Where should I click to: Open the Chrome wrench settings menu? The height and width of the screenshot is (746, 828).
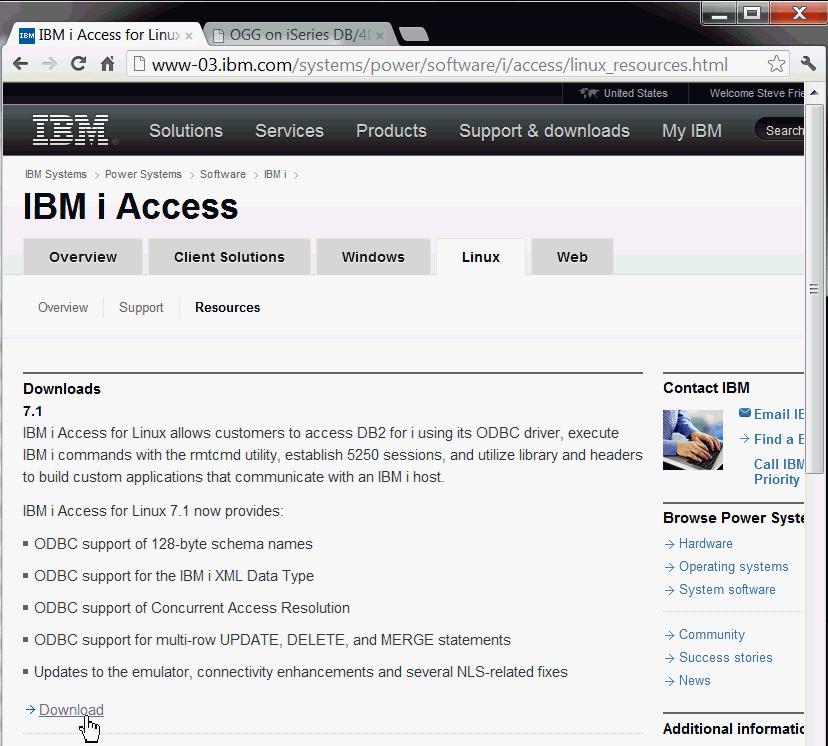click(808, 64)
